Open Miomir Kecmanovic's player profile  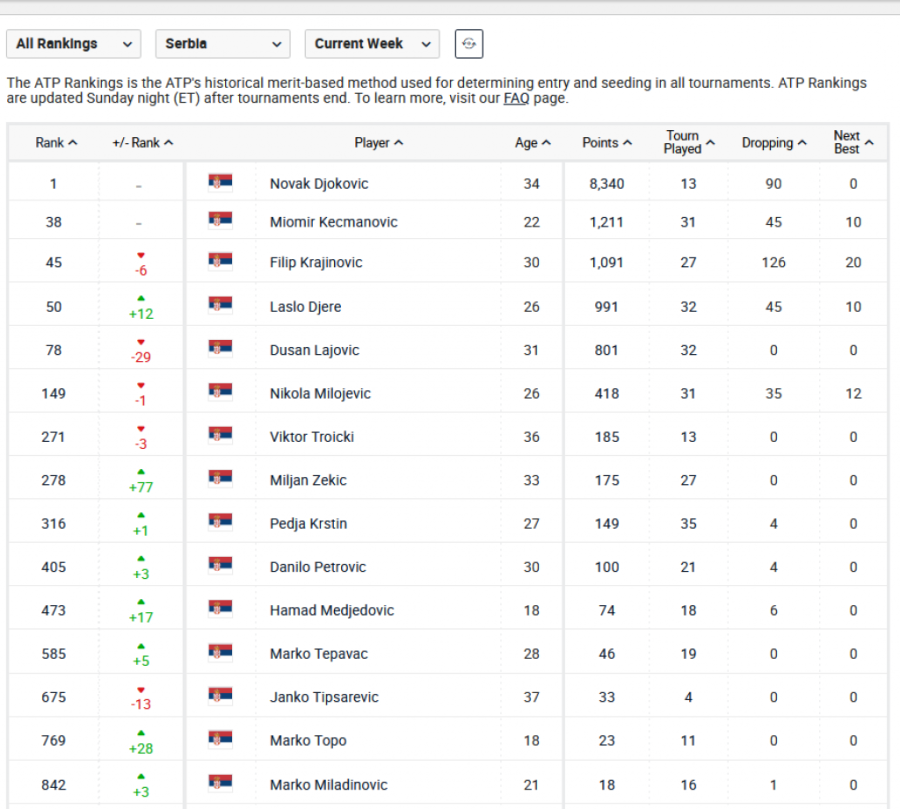tap(333, 222)
